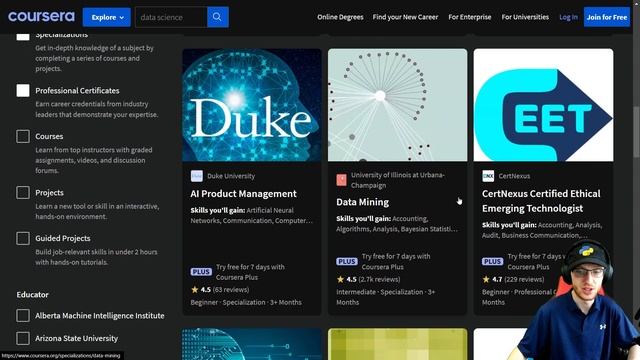Click the Join for Free button
The image size is (640, 360).
(607, 17)
